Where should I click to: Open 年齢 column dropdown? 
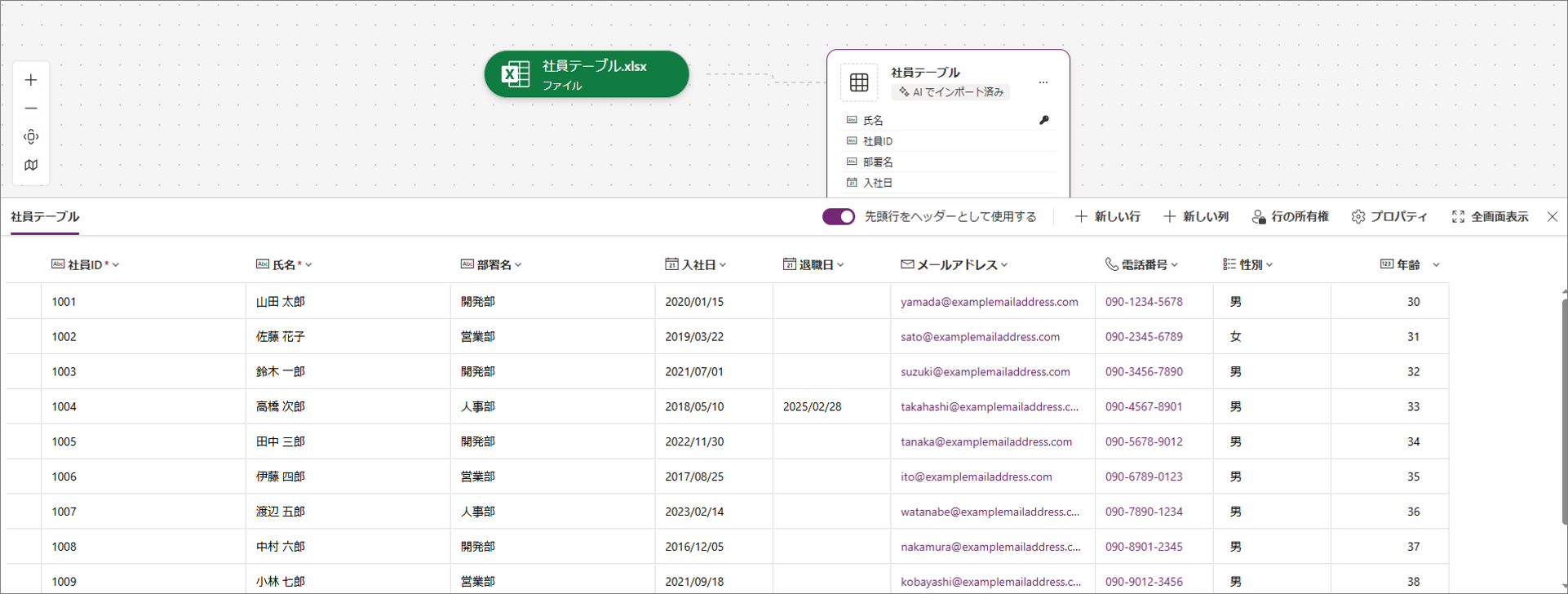click(x=1436, y=265)
